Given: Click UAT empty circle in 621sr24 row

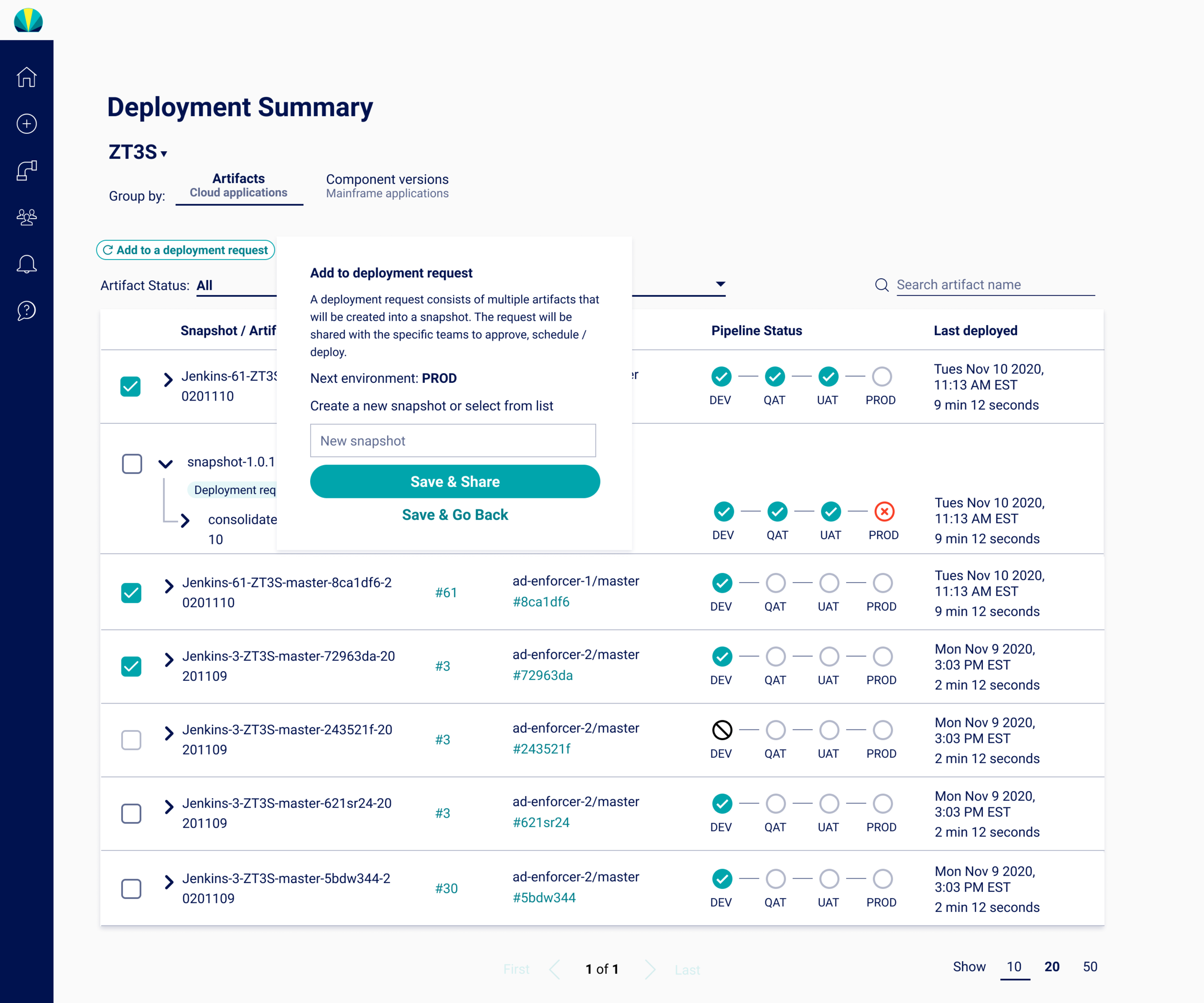Looking at the screenshot, I should [829, 804].
